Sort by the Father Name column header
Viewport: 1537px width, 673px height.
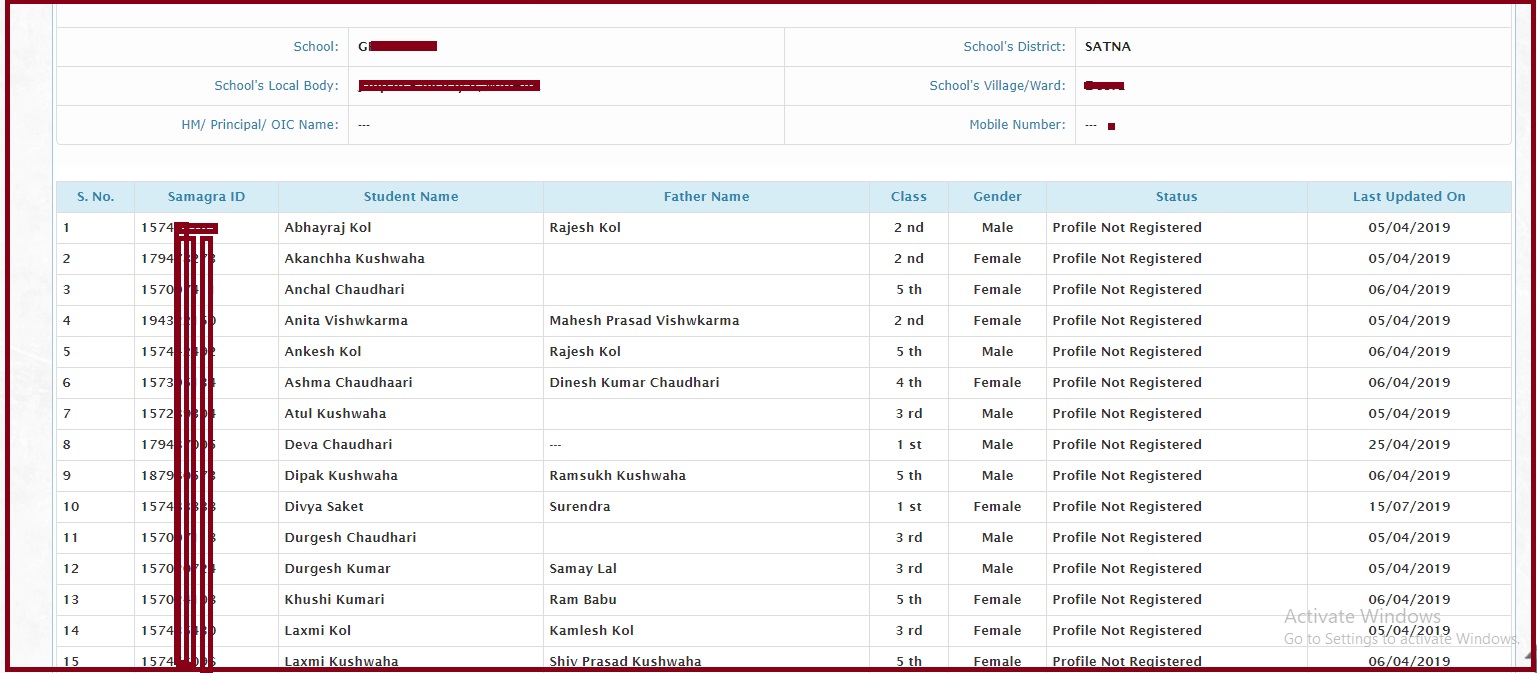(x=706, y=197)
